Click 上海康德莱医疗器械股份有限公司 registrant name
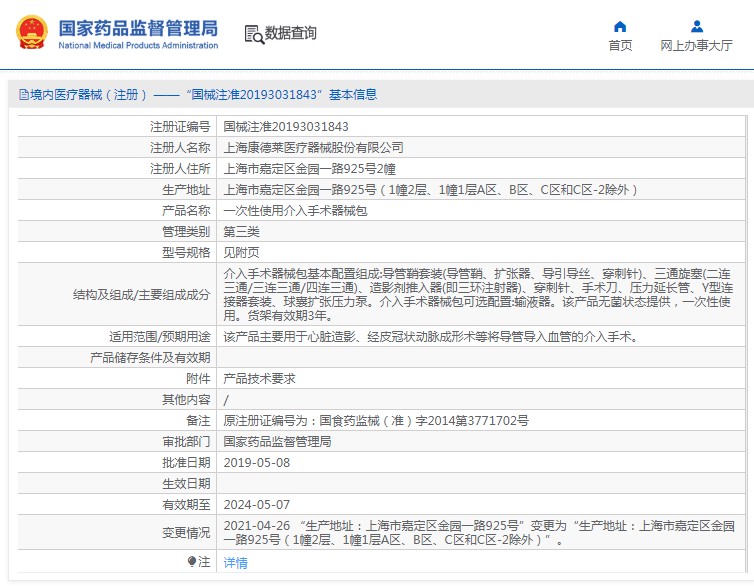The height and width of the screenshot is (588, 754). 313,148
